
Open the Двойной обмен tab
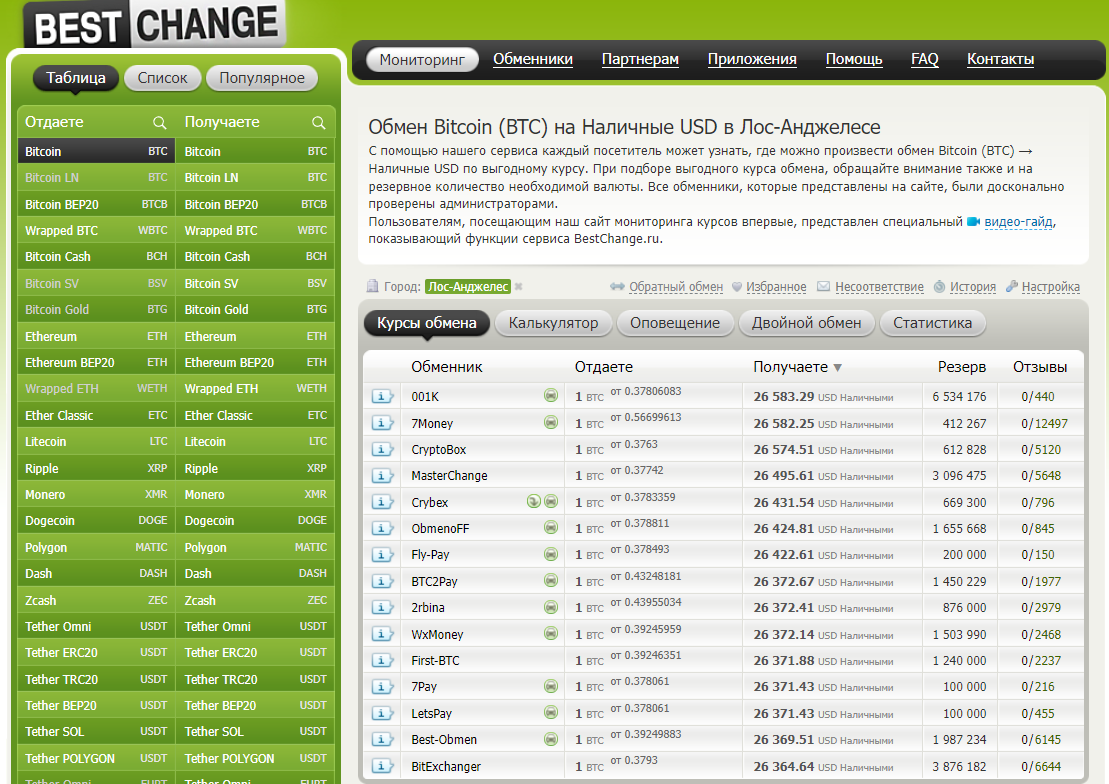806,323
